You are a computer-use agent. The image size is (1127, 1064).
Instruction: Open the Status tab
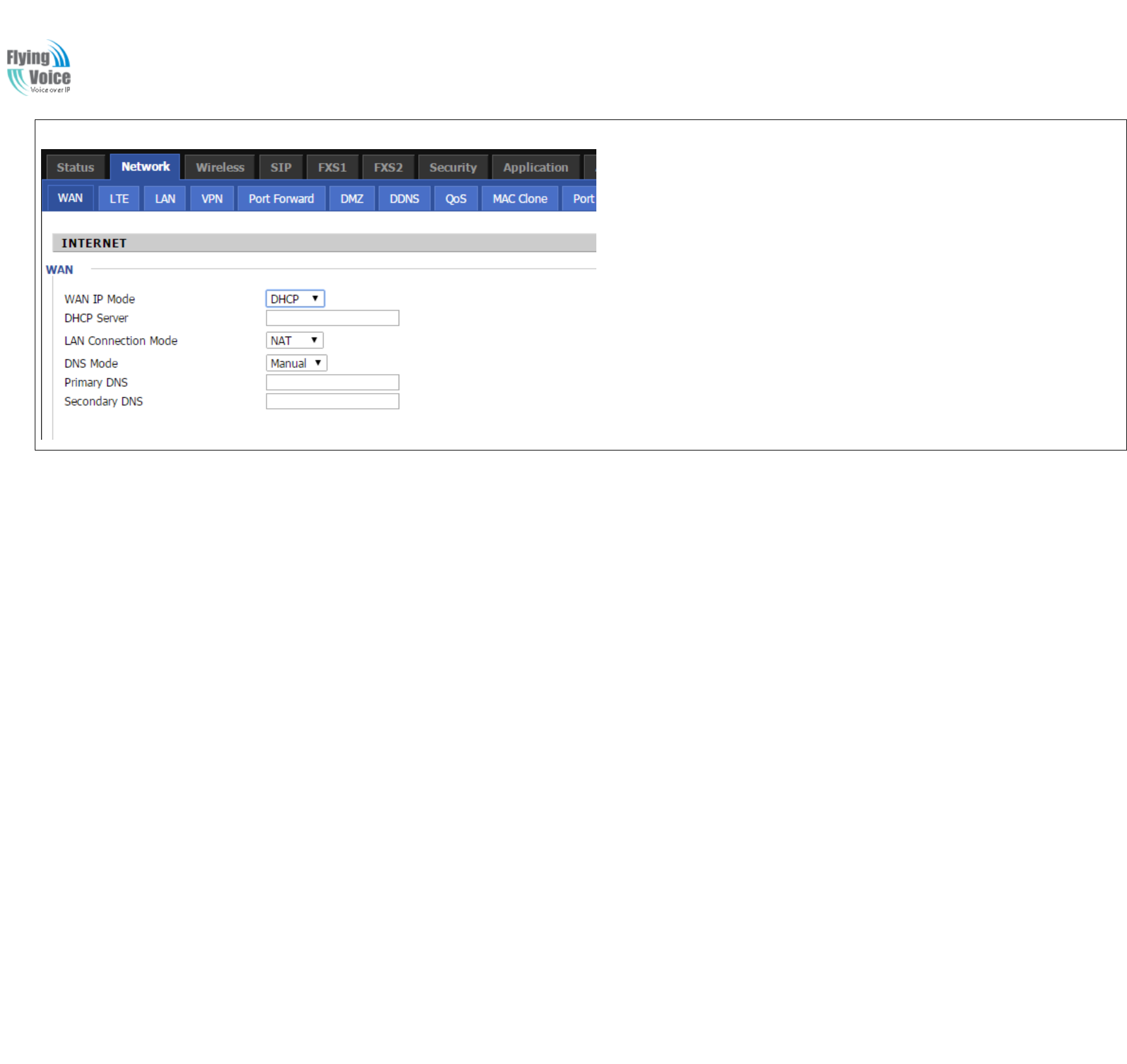tap(75, 167)
